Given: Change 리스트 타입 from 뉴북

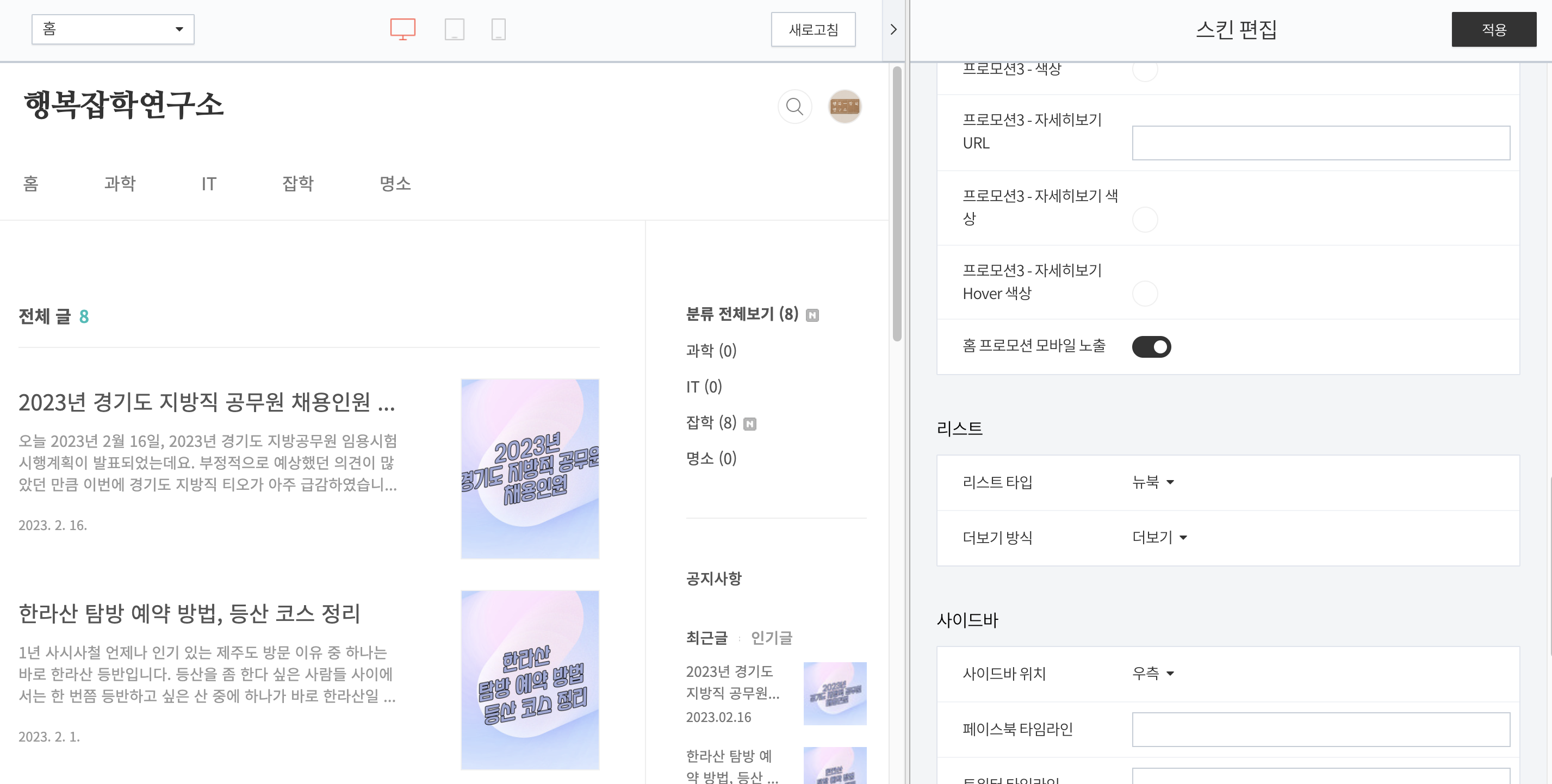Looking at the screenshot, I should (x=1151, y=482).
